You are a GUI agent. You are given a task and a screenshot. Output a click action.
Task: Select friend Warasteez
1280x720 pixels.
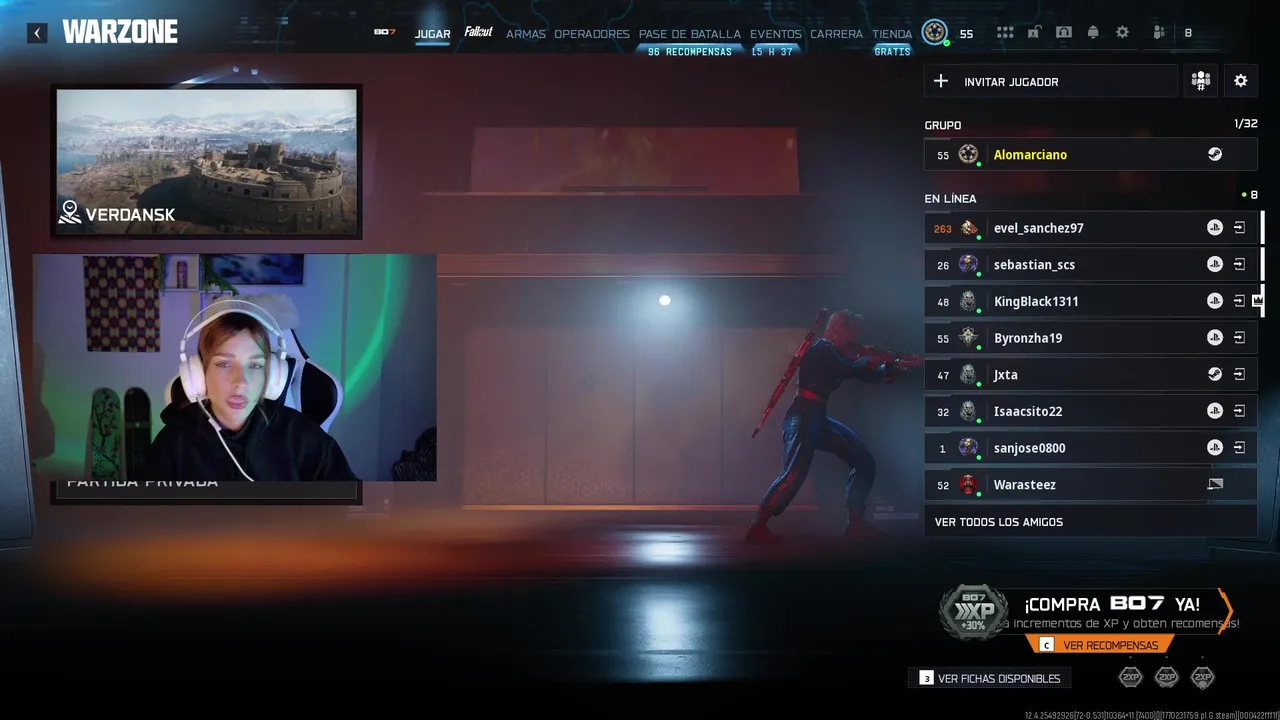tap(1091, 485)
